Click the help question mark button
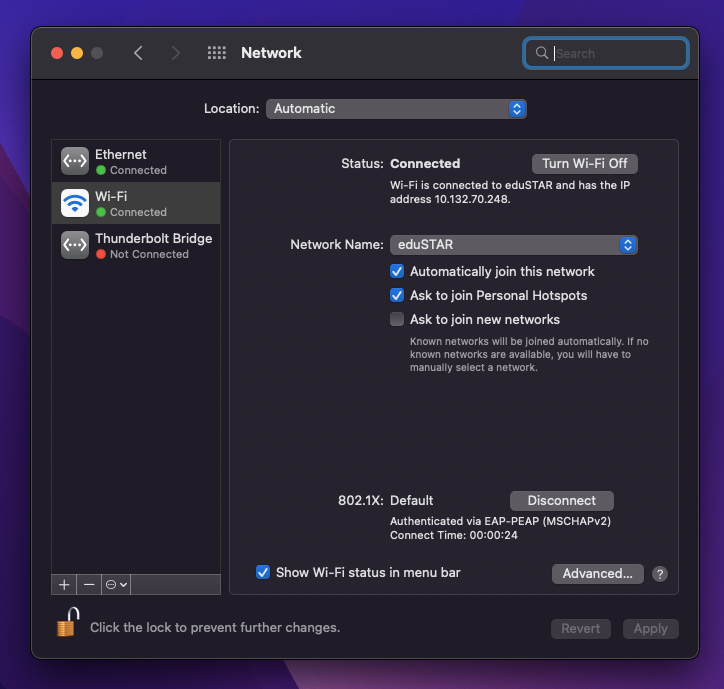 [x=660, y=574]
